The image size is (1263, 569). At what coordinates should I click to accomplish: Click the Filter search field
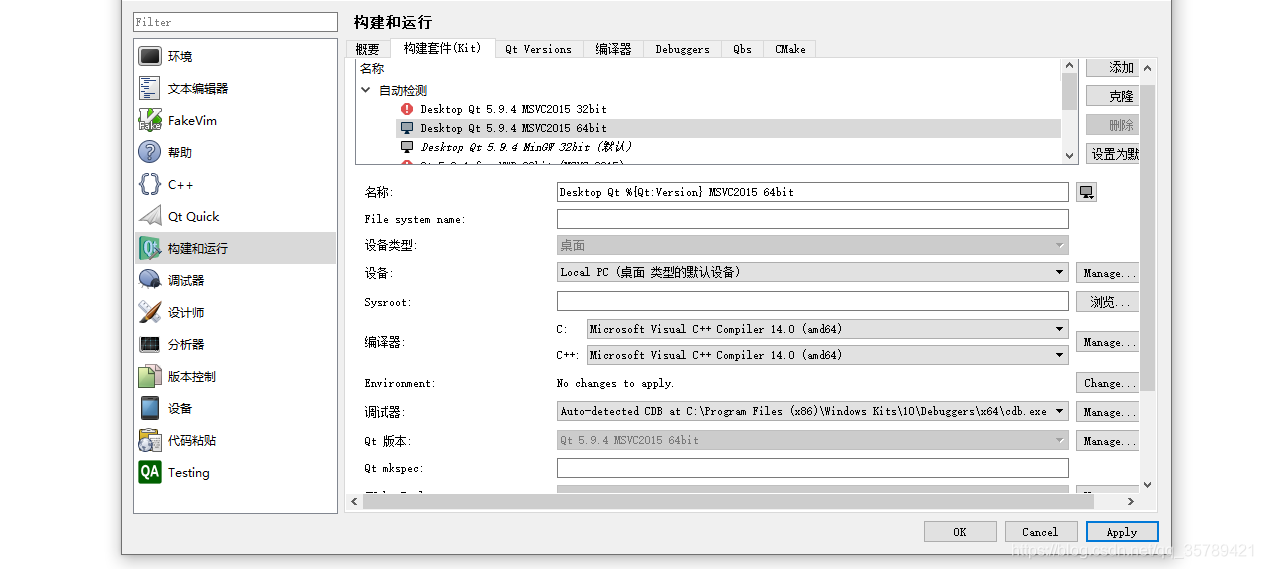[236, 22]
